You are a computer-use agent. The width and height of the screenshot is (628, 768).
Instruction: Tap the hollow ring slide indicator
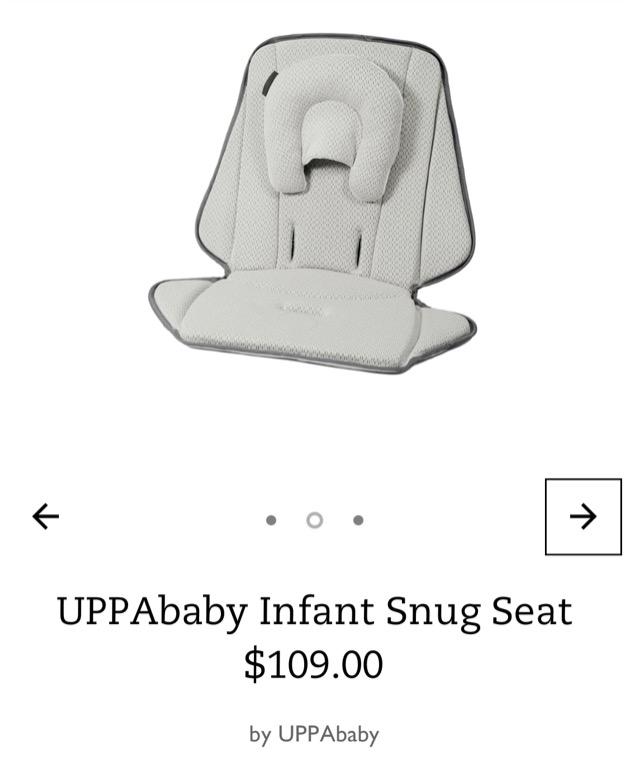pyautogui.click(x=314, y=520)
